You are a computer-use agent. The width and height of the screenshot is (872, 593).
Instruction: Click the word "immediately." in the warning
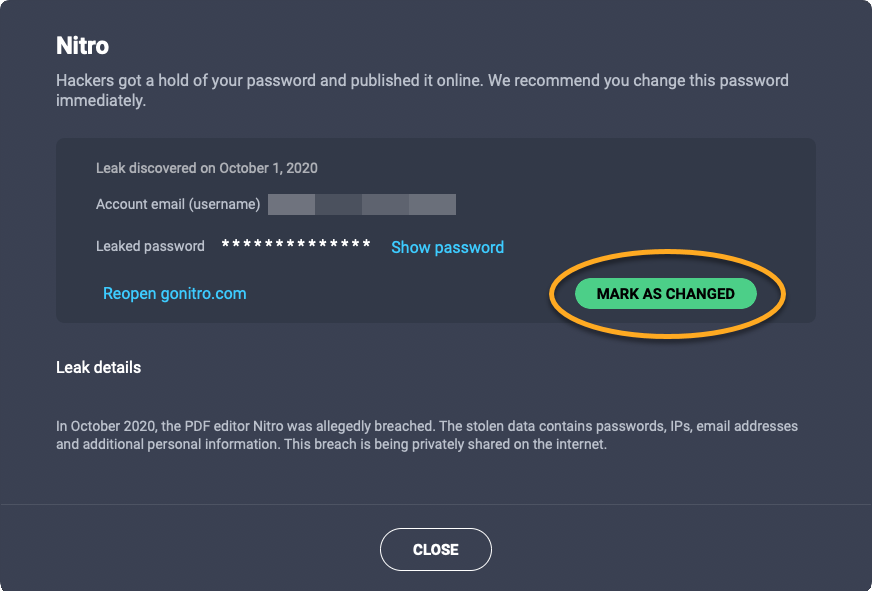tap(101, 101)
